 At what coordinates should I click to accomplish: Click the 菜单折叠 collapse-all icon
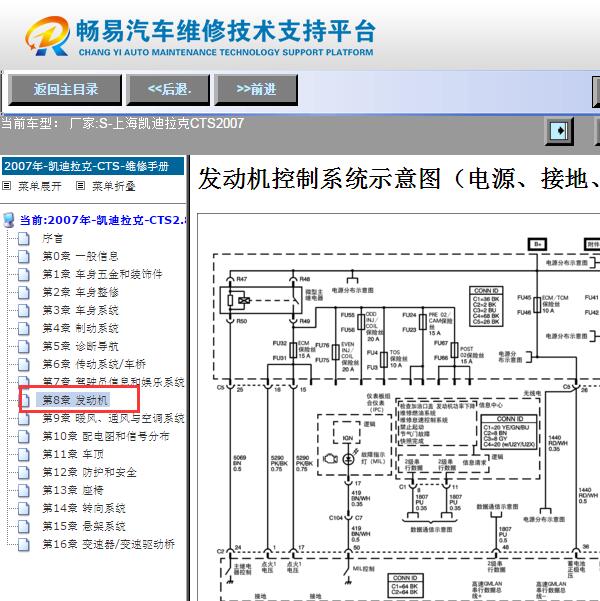point(80,186)
